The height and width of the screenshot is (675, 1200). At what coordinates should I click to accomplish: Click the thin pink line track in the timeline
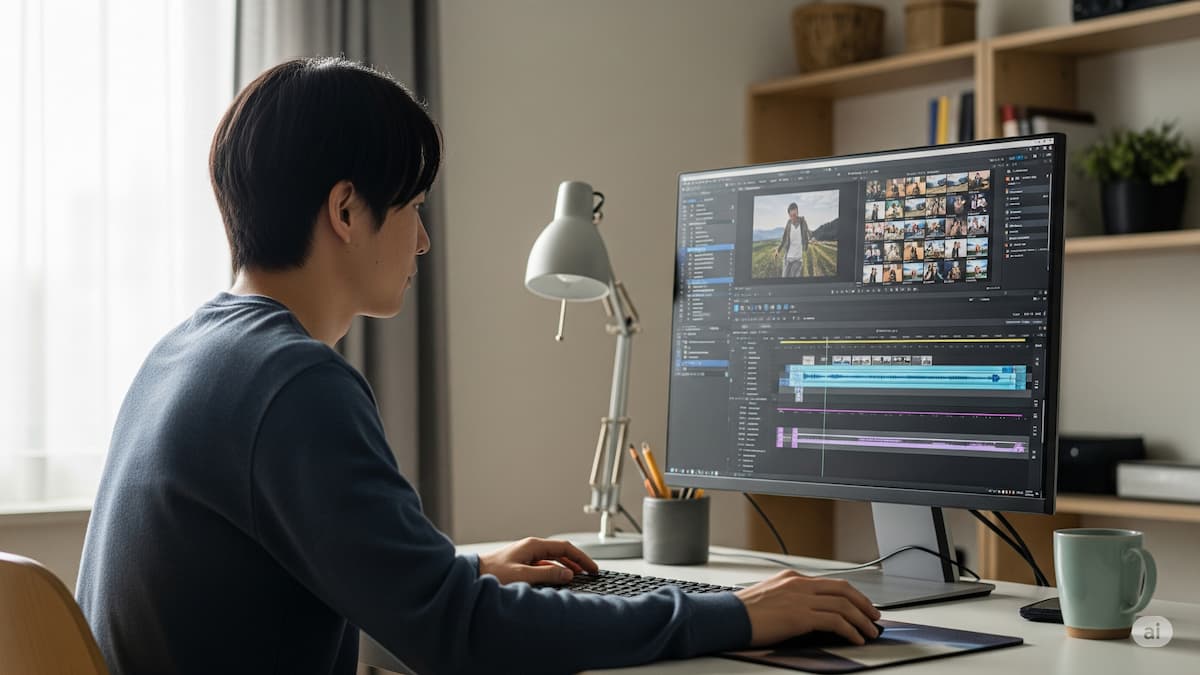[900, 412]
